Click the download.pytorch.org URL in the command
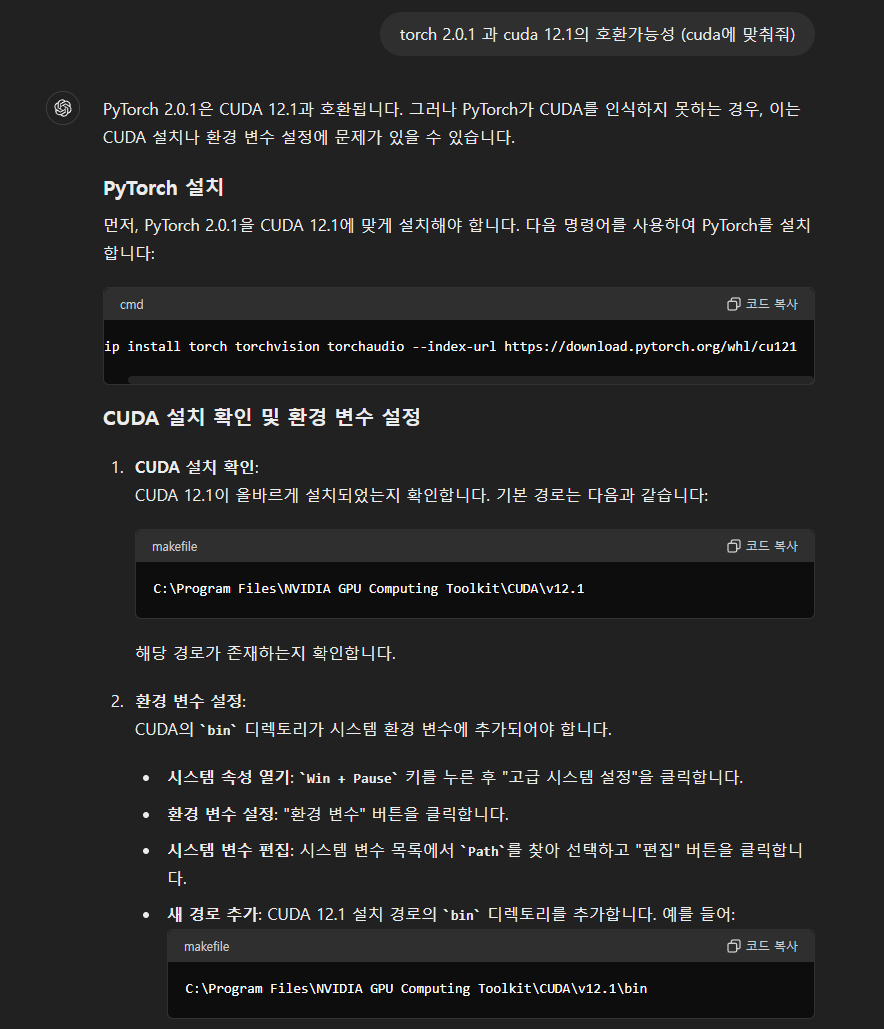 point(650,346)
